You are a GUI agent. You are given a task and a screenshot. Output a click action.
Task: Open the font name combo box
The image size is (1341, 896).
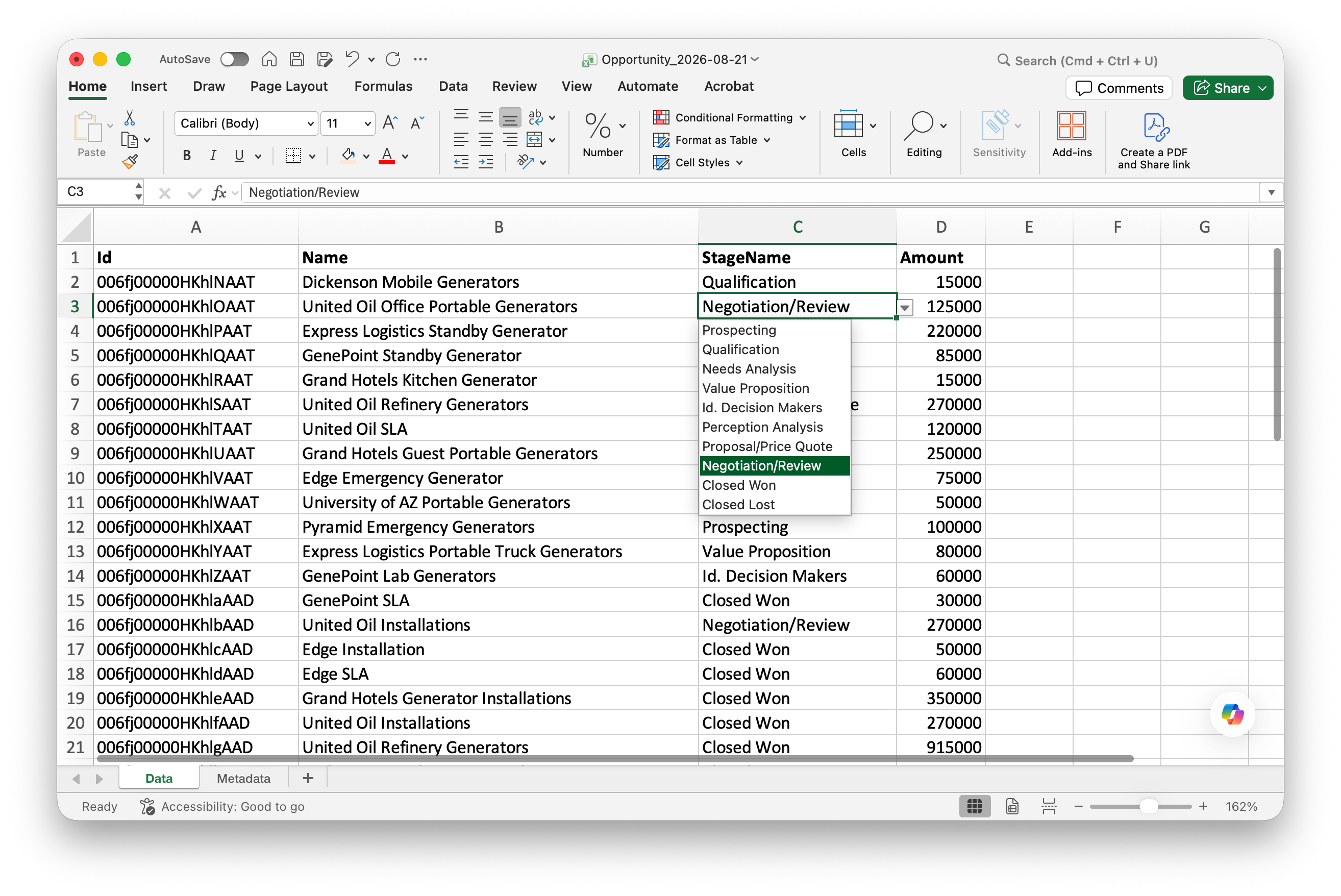click(x=245, y=123)
